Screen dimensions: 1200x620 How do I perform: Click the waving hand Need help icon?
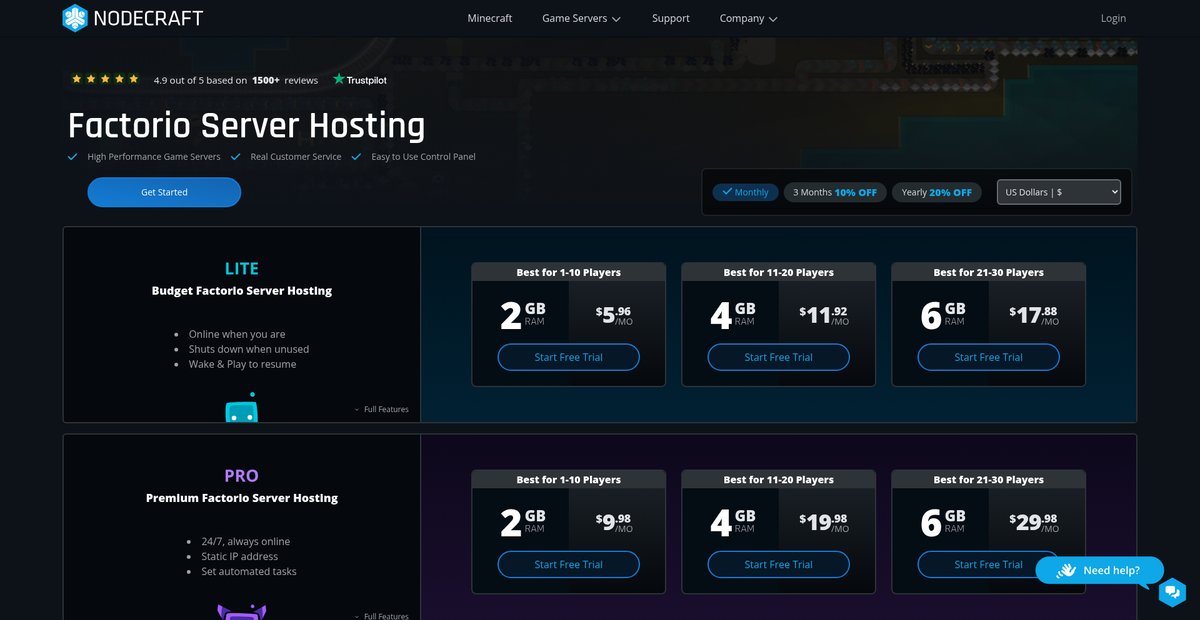pyautogui.click(x=1066, y=570)
